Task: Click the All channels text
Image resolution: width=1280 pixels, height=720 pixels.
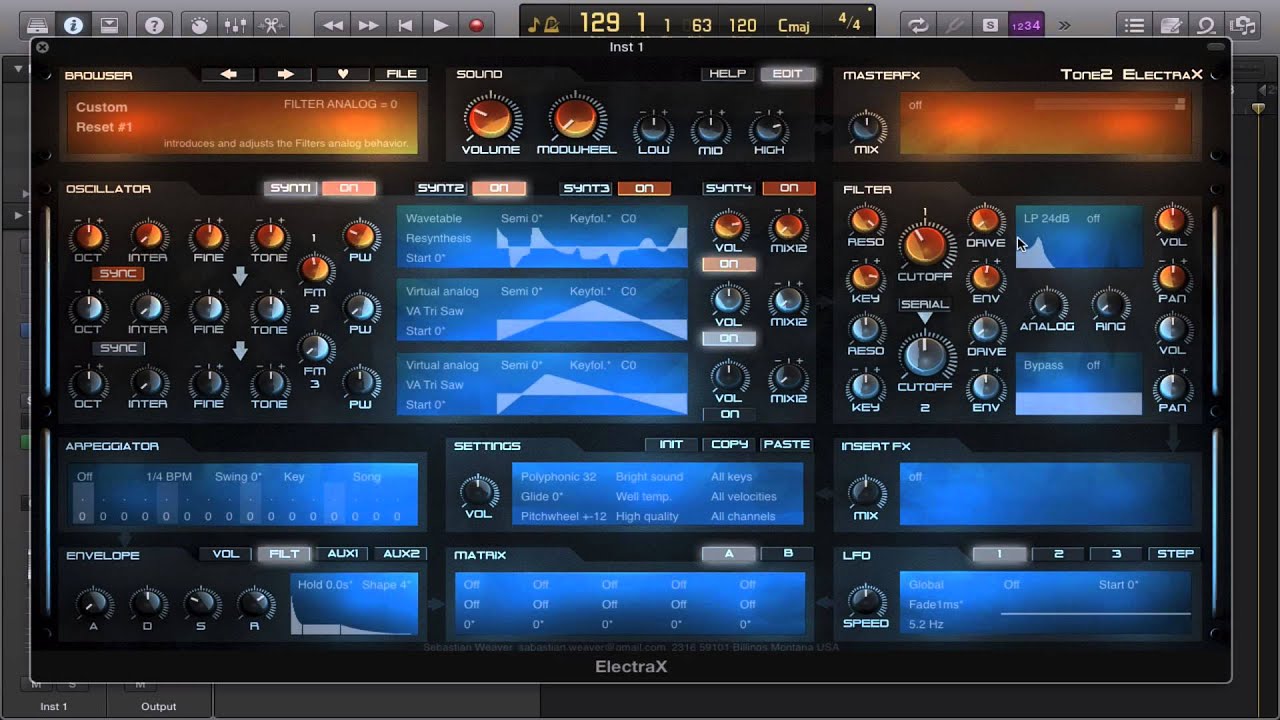Action: 743,517
